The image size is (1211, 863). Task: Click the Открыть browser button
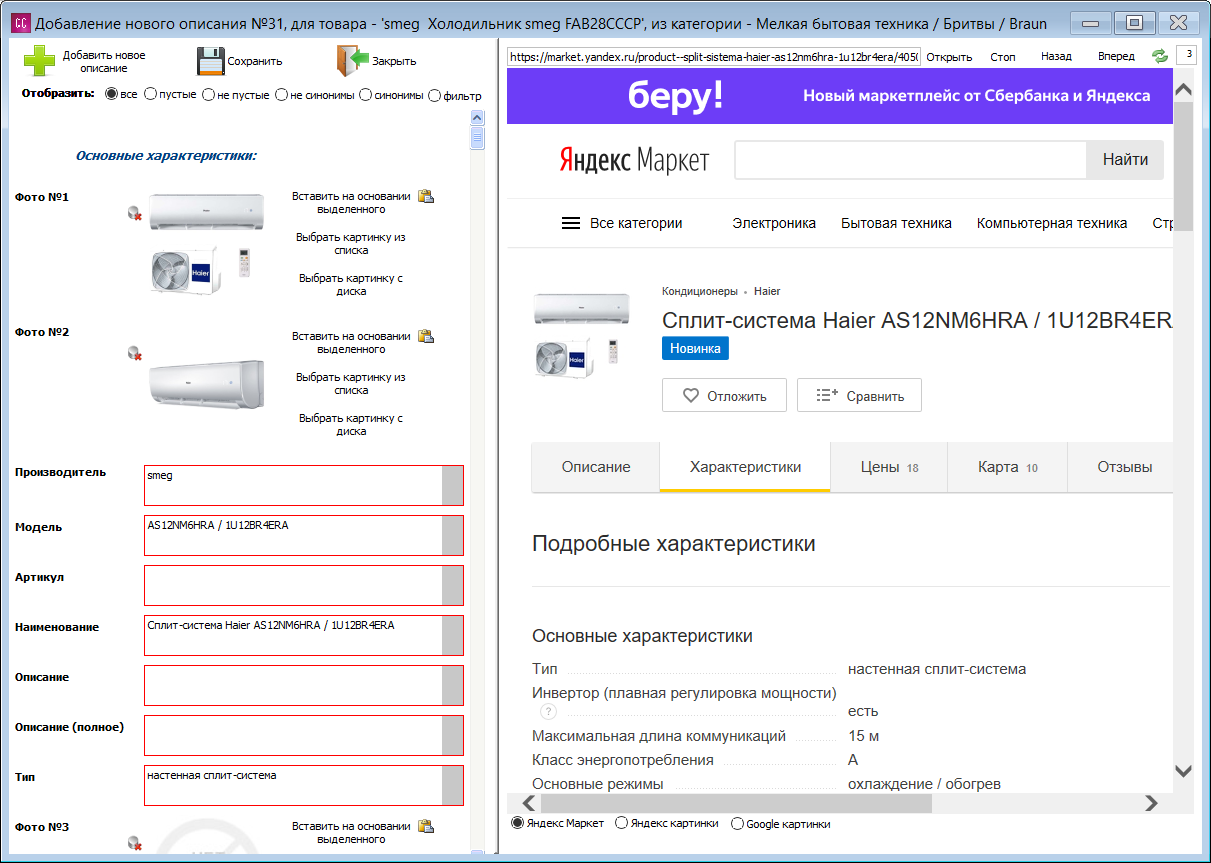[x=949, y=57]
